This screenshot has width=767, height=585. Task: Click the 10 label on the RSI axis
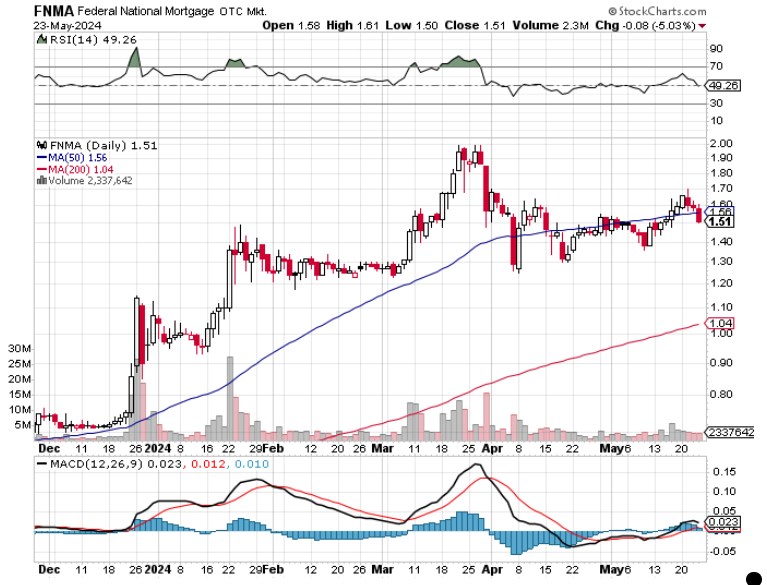[x=716, y=120]
